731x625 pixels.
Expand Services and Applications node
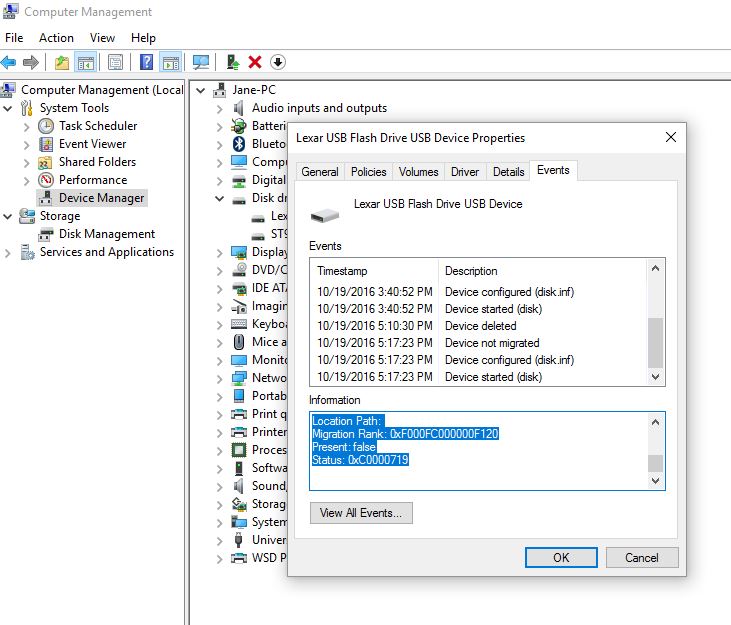pyautogui.click(x=7, y=253)
